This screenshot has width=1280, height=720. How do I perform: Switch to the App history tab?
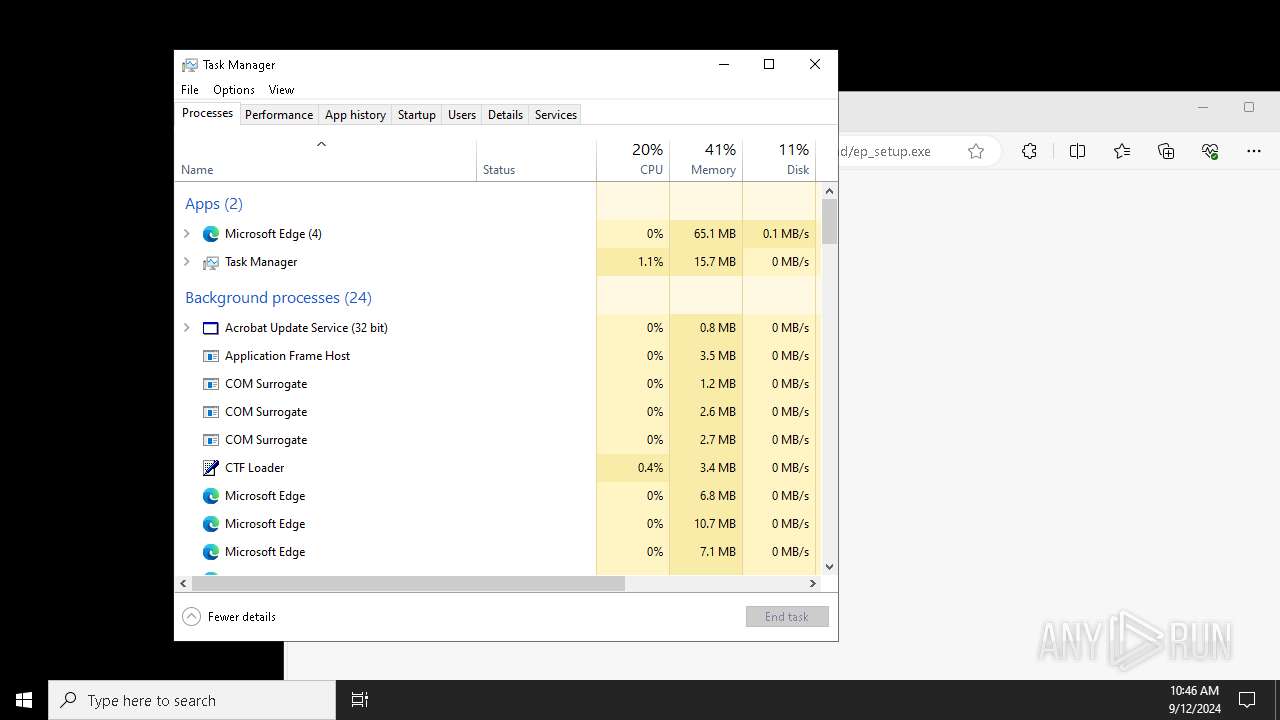pos(355,115)
